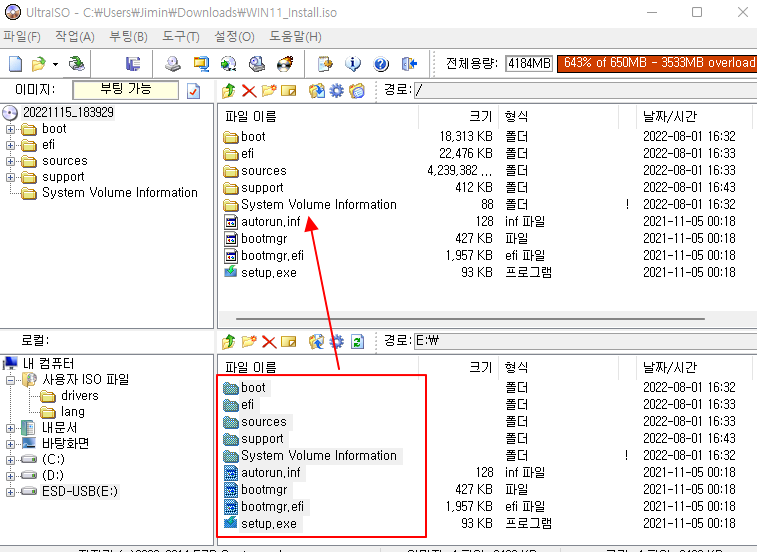Expand the 내문서 node

[x=10, y=428]
